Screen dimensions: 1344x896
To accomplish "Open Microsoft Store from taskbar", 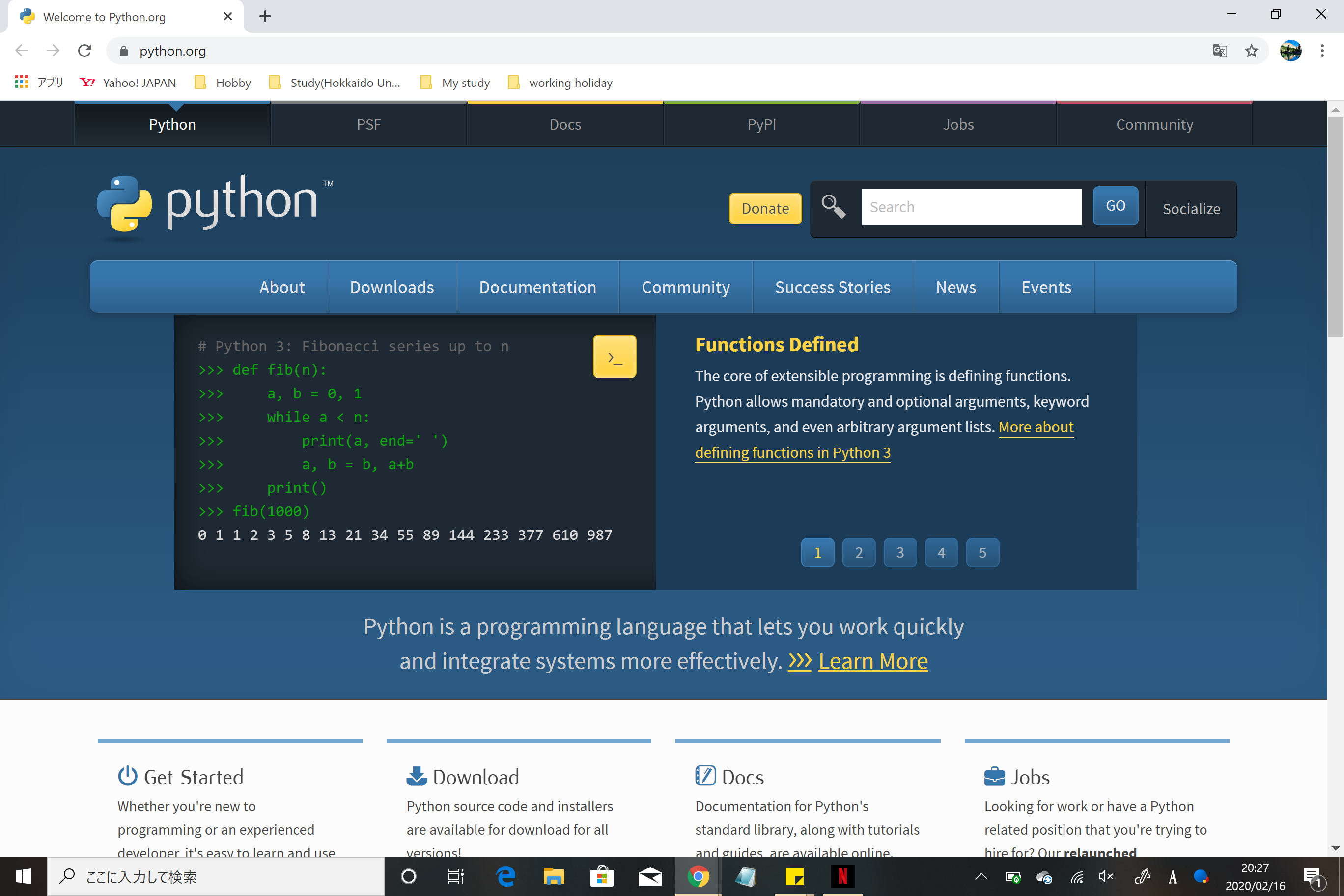I will (x=602, y=876).
